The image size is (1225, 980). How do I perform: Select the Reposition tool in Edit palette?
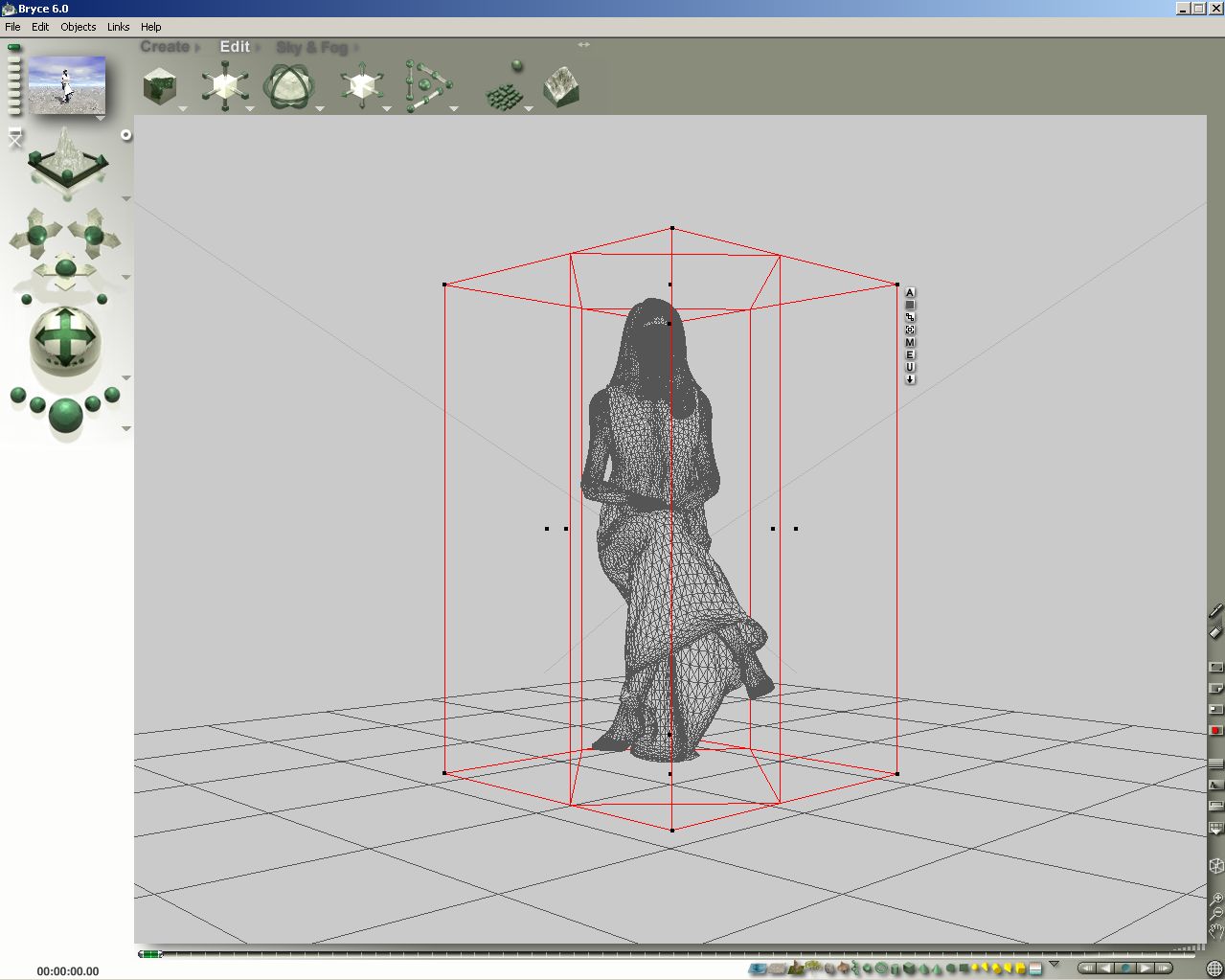(x=361, y=86)
